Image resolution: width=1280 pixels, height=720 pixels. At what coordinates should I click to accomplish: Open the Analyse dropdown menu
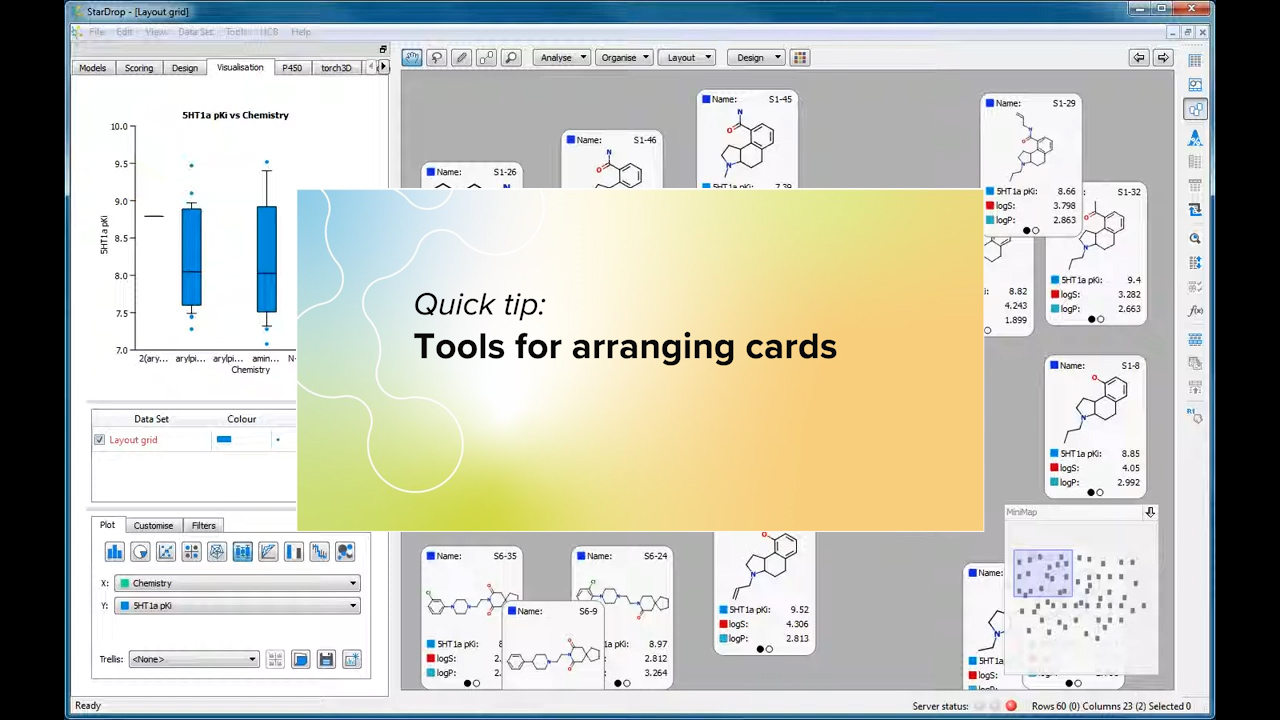(x=562, y=58)
